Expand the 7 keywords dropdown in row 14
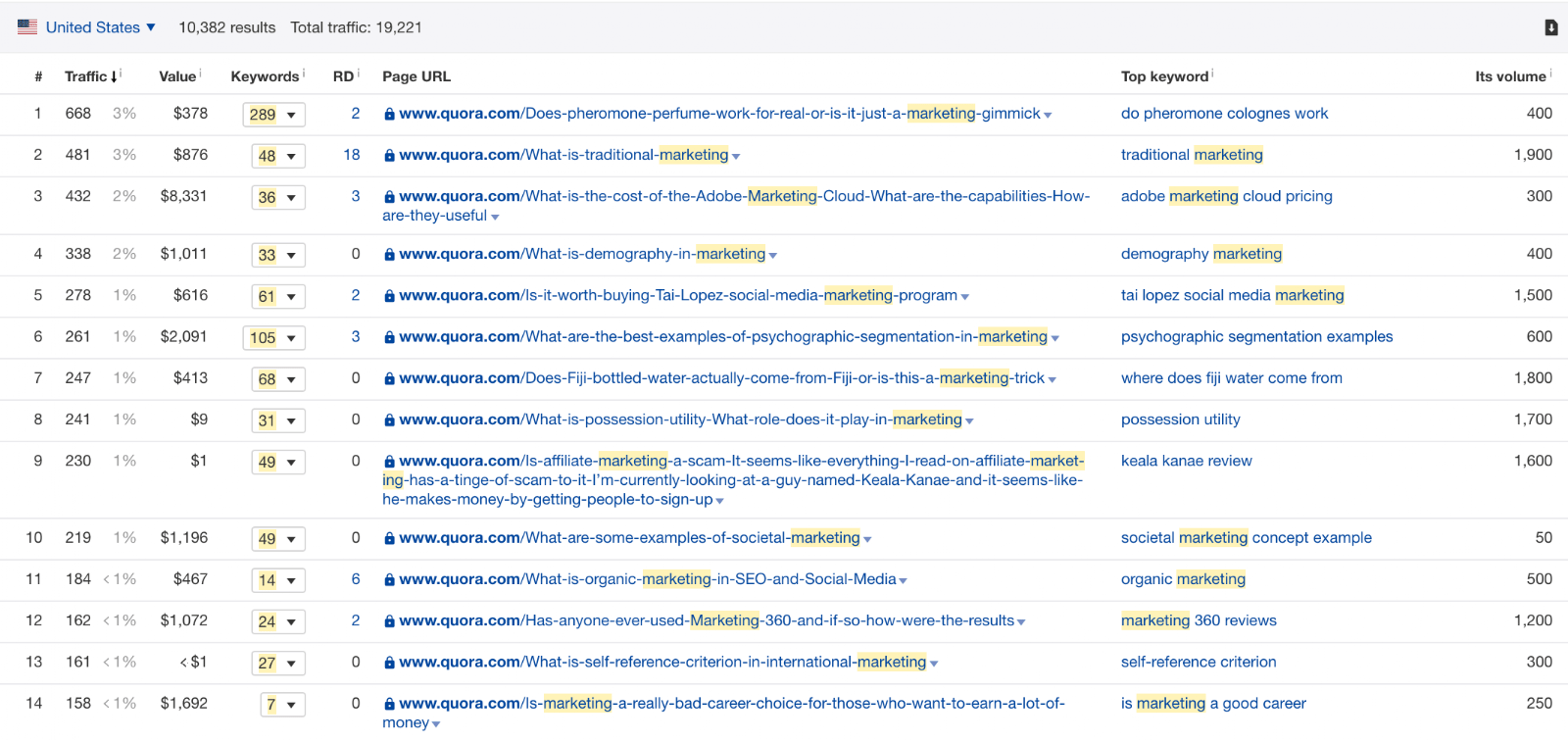The height and width of the screenshot is (741, 1568). pyautogui.click(x=283, y=705)
